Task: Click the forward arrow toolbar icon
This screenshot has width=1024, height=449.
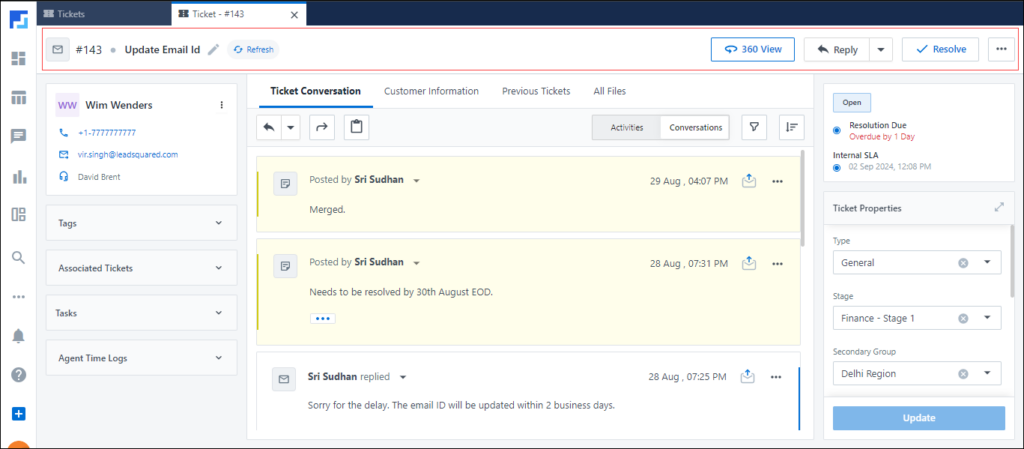Action: (x=321, y=128)
